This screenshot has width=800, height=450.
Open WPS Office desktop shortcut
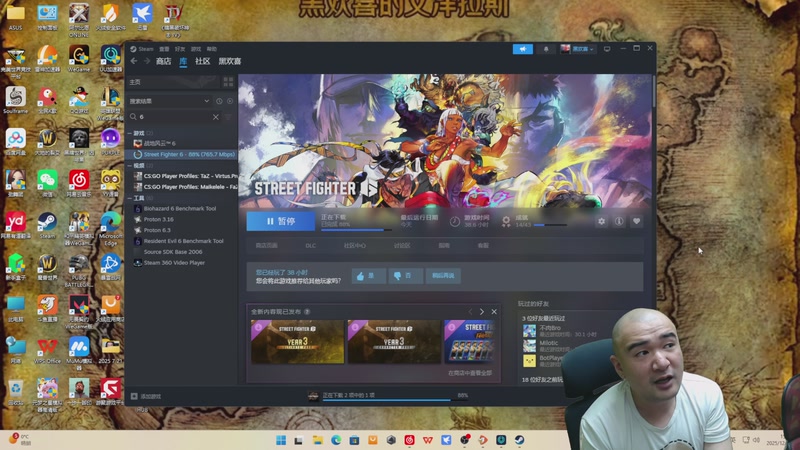[47, 351]
